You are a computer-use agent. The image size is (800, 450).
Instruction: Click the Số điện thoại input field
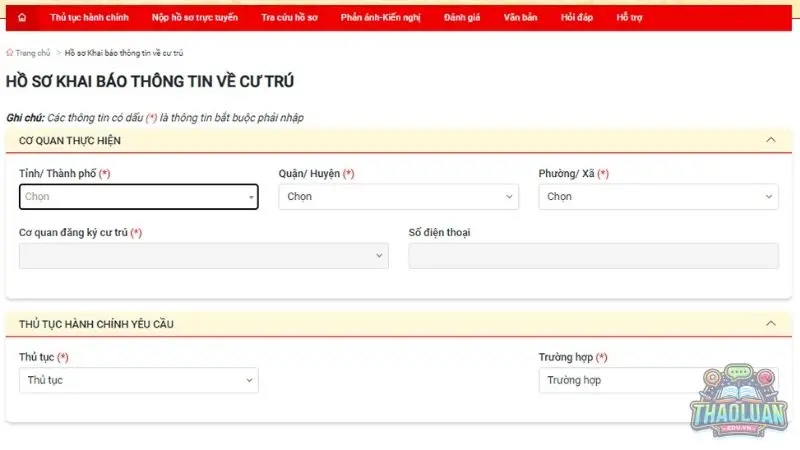[593, 256]
